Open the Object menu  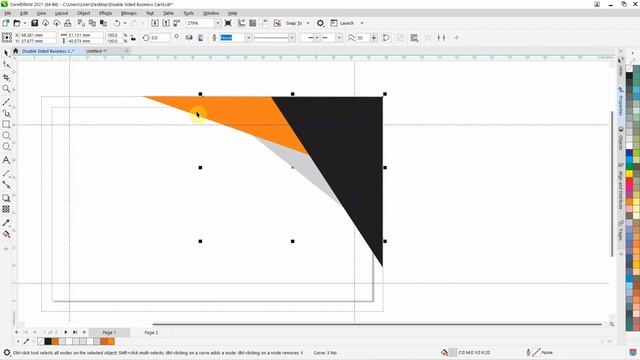84,13
